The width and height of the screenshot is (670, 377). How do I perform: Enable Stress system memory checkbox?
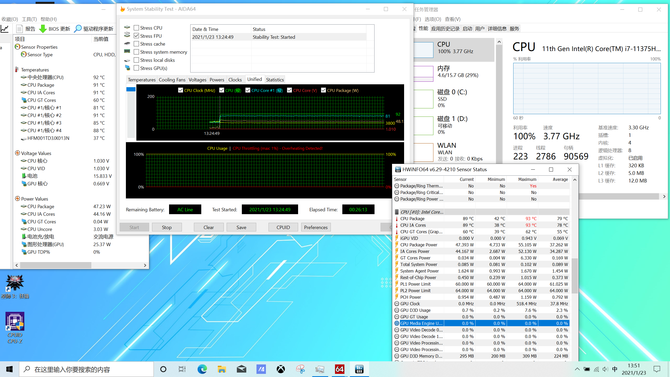point(136,52)
